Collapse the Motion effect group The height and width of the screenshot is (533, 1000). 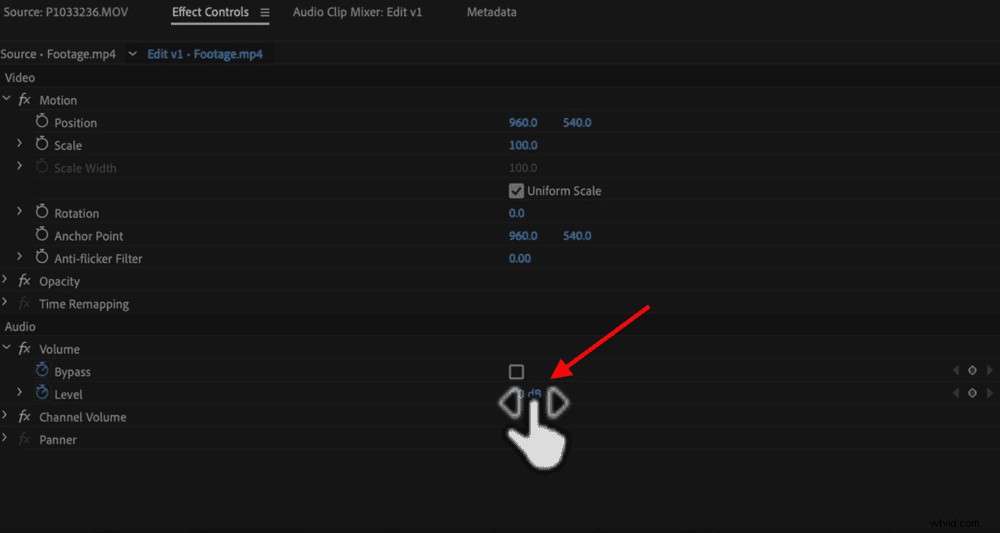click(6, 99)
